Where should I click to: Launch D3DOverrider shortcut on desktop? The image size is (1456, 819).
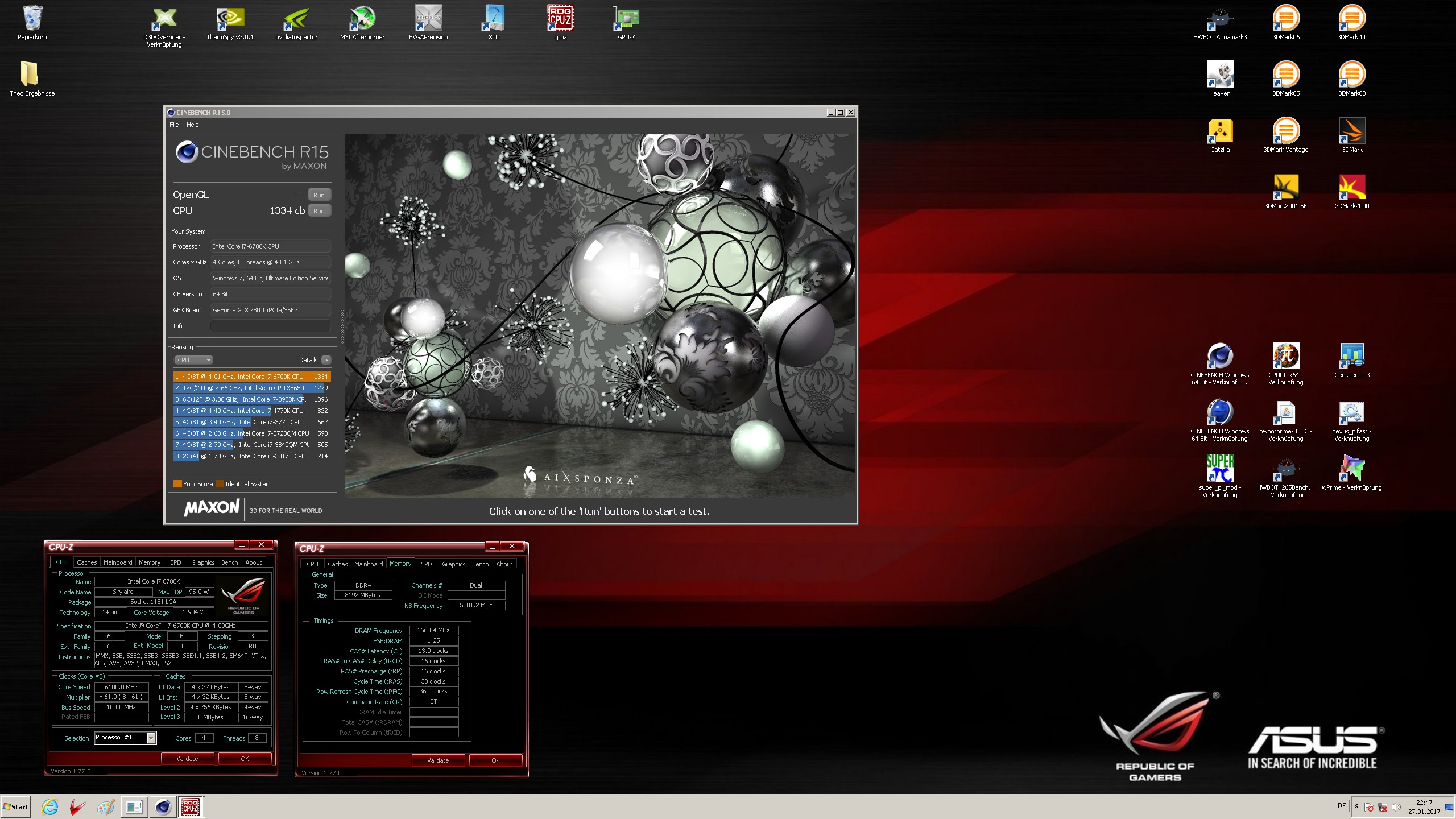[x=164, y=26]
